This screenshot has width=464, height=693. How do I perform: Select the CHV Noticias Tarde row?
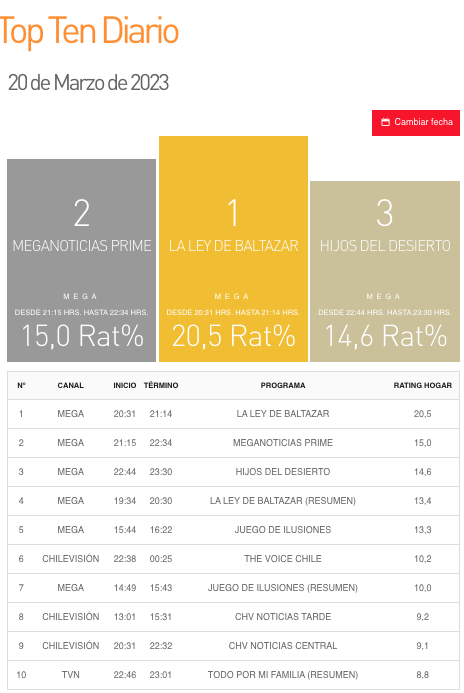233,617
